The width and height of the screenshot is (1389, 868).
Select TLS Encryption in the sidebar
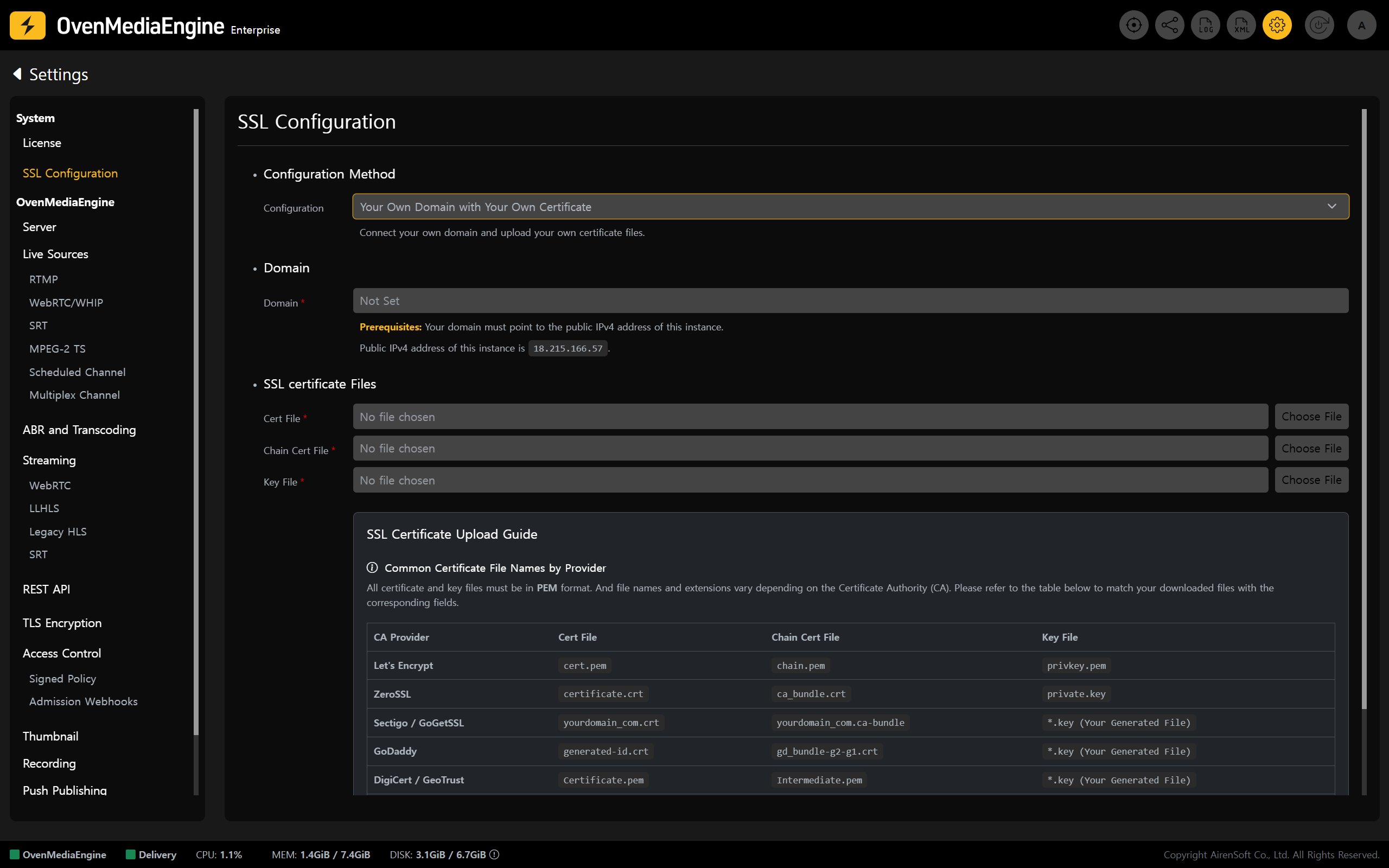(62, 623)
